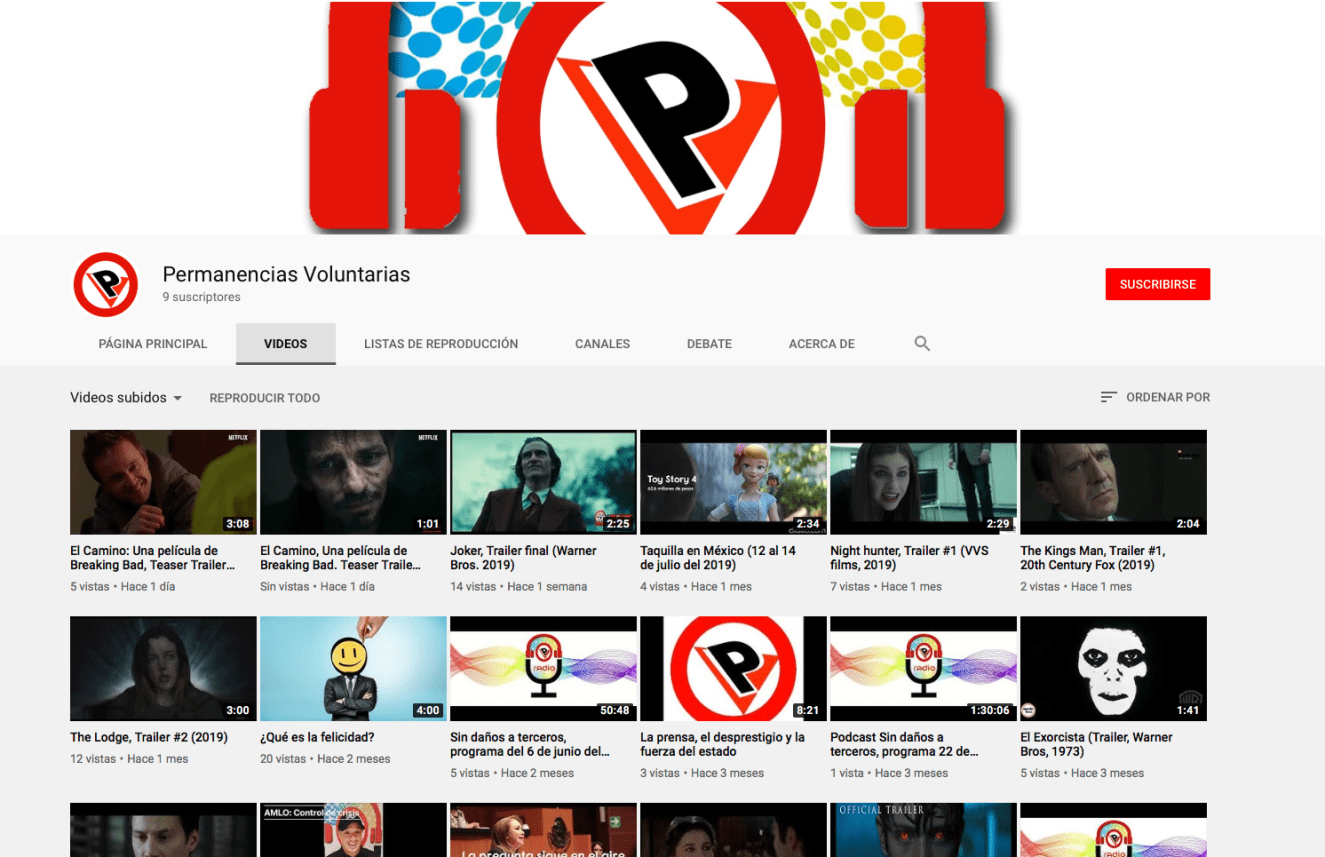1325x857 pixels.
Task: Click the Permanencias Voluntarias channel avatar
Action: 106,285
